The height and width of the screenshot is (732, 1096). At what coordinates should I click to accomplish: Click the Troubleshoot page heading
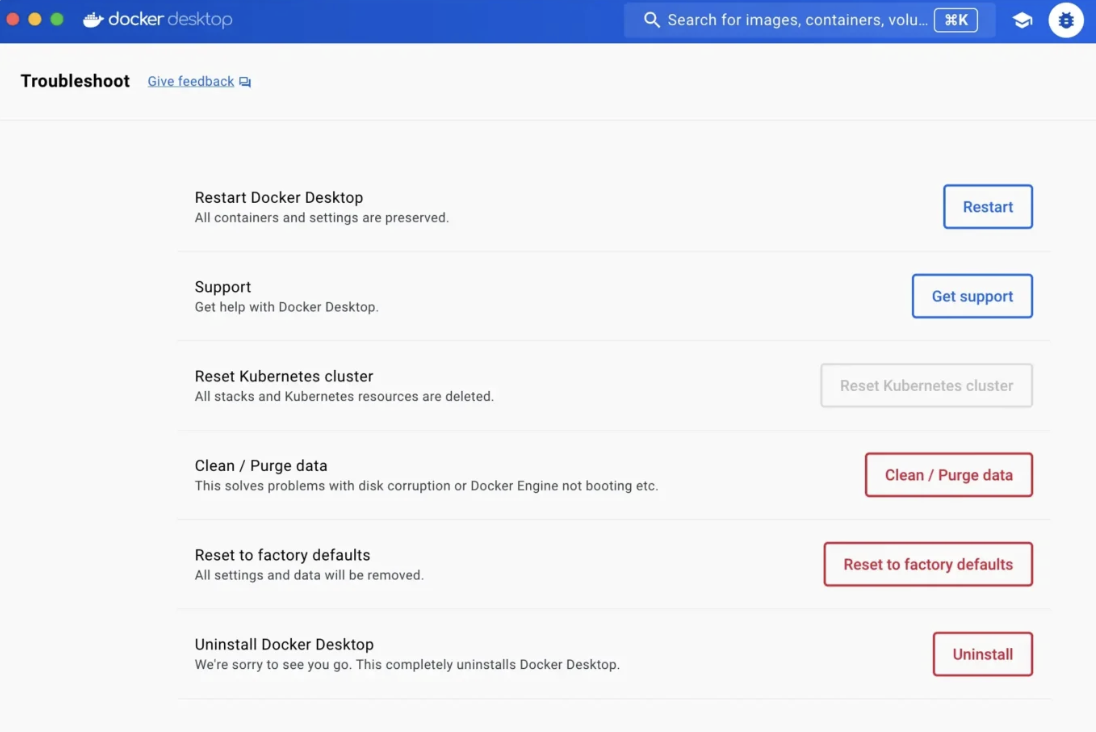coord(75,81)
